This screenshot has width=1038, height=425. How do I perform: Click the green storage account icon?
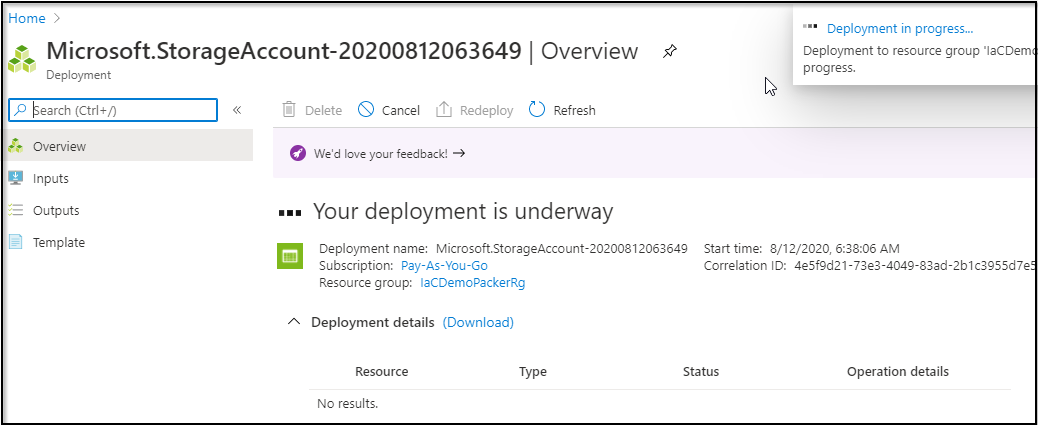[289, 256]
